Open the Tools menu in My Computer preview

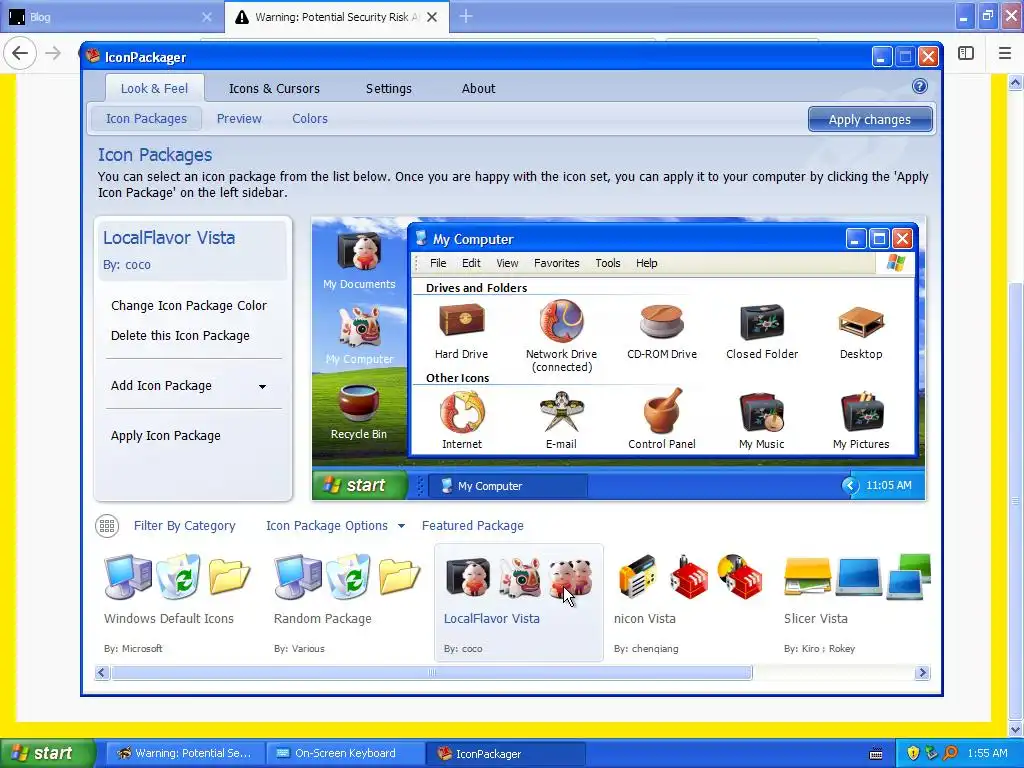[607, 263]
